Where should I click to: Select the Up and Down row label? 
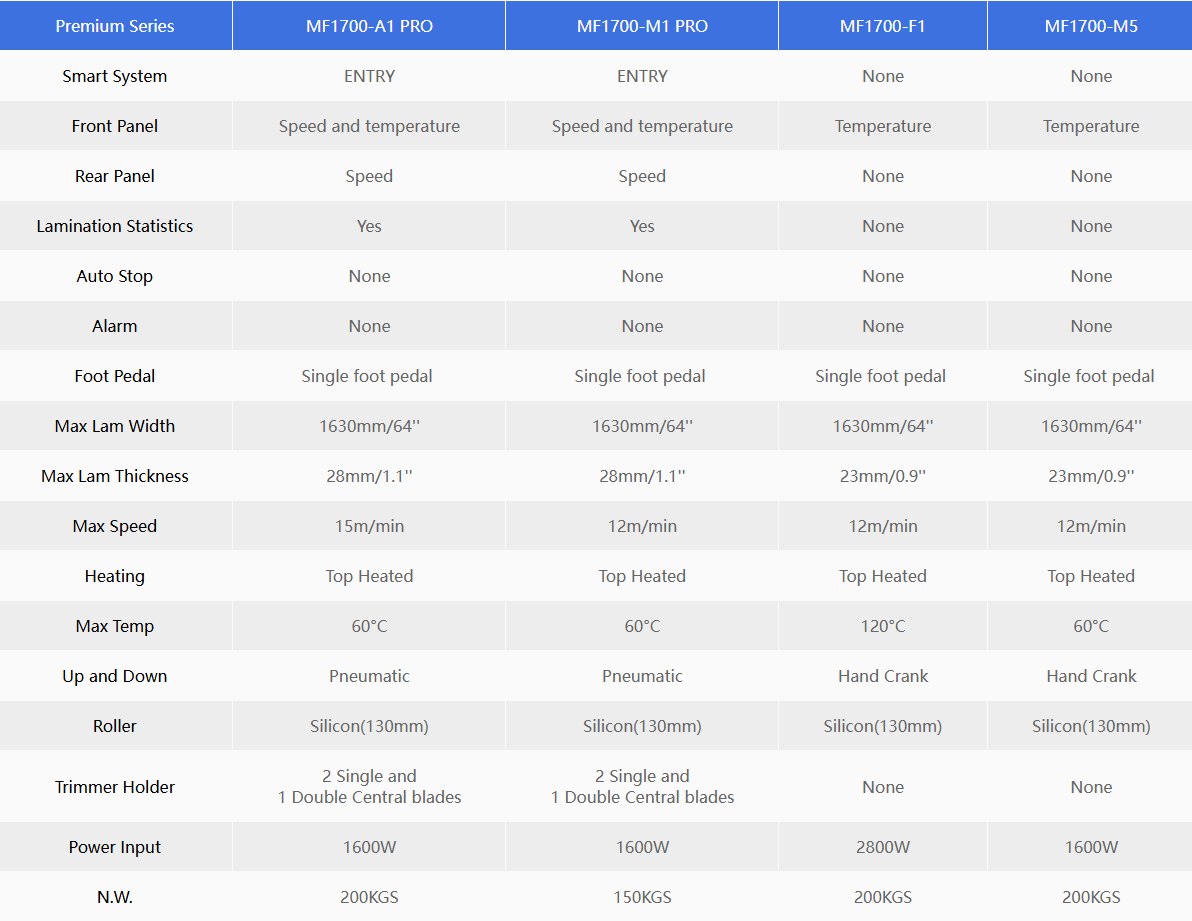(x=115, y=676)
